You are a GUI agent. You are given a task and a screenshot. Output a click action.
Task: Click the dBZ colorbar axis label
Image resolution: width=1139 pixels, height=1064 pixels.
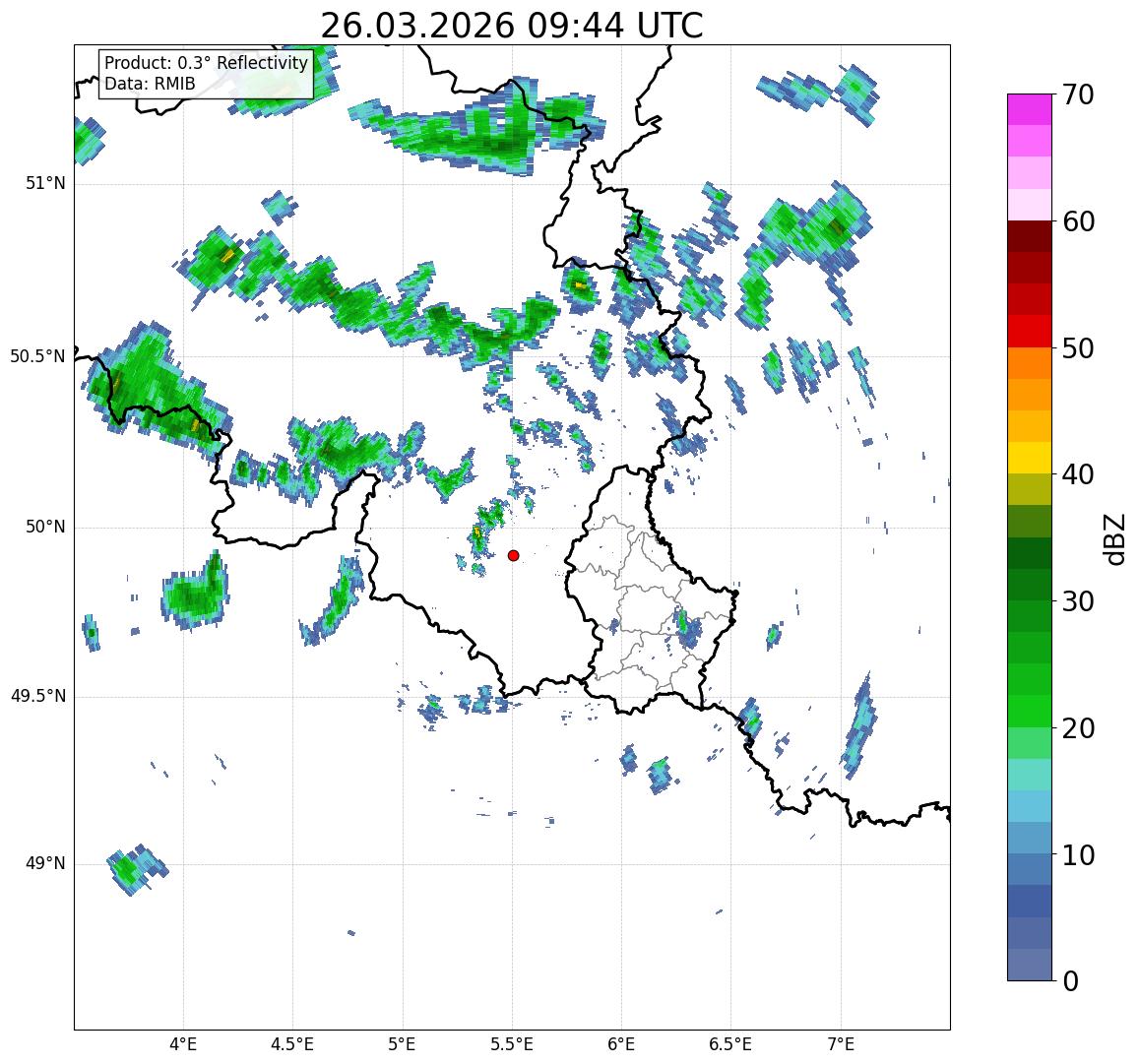click(1115, 539)
